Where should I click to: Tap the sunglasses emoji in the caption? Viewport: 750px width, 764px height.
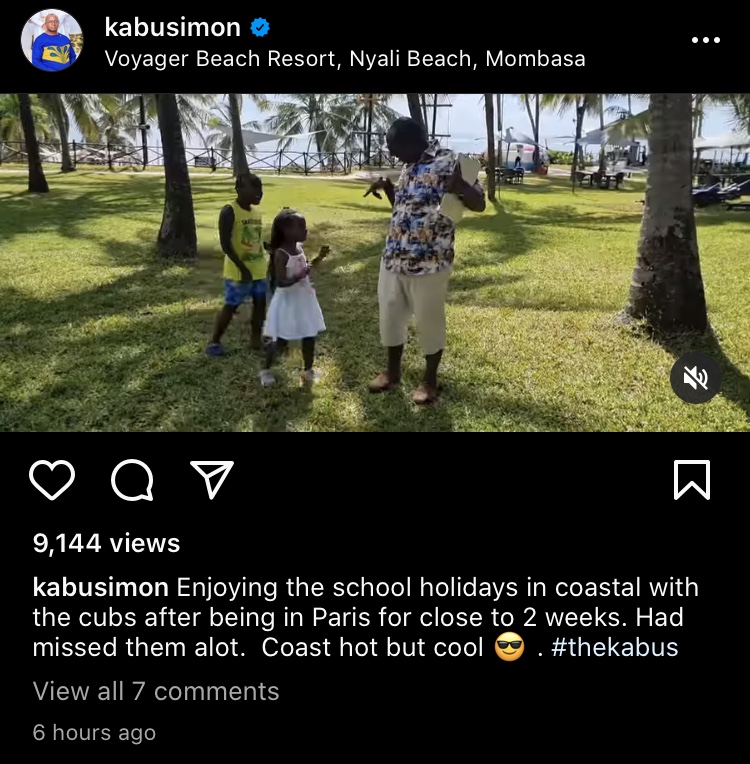tap(509, 647)
